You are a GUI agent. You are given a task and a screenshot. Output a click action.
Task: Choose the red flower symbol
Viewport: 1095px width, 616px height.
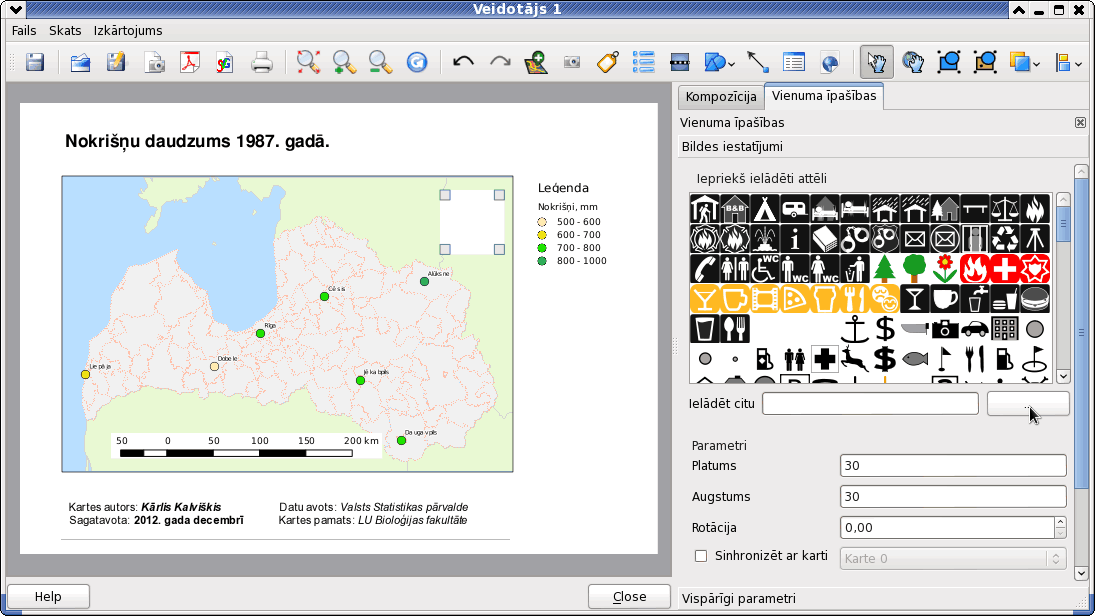click(x=945, y=269)
